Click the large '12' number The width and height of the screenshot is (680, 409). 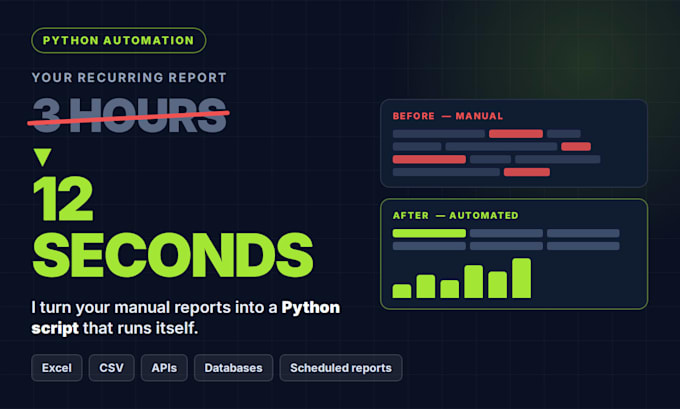(63, 199)
